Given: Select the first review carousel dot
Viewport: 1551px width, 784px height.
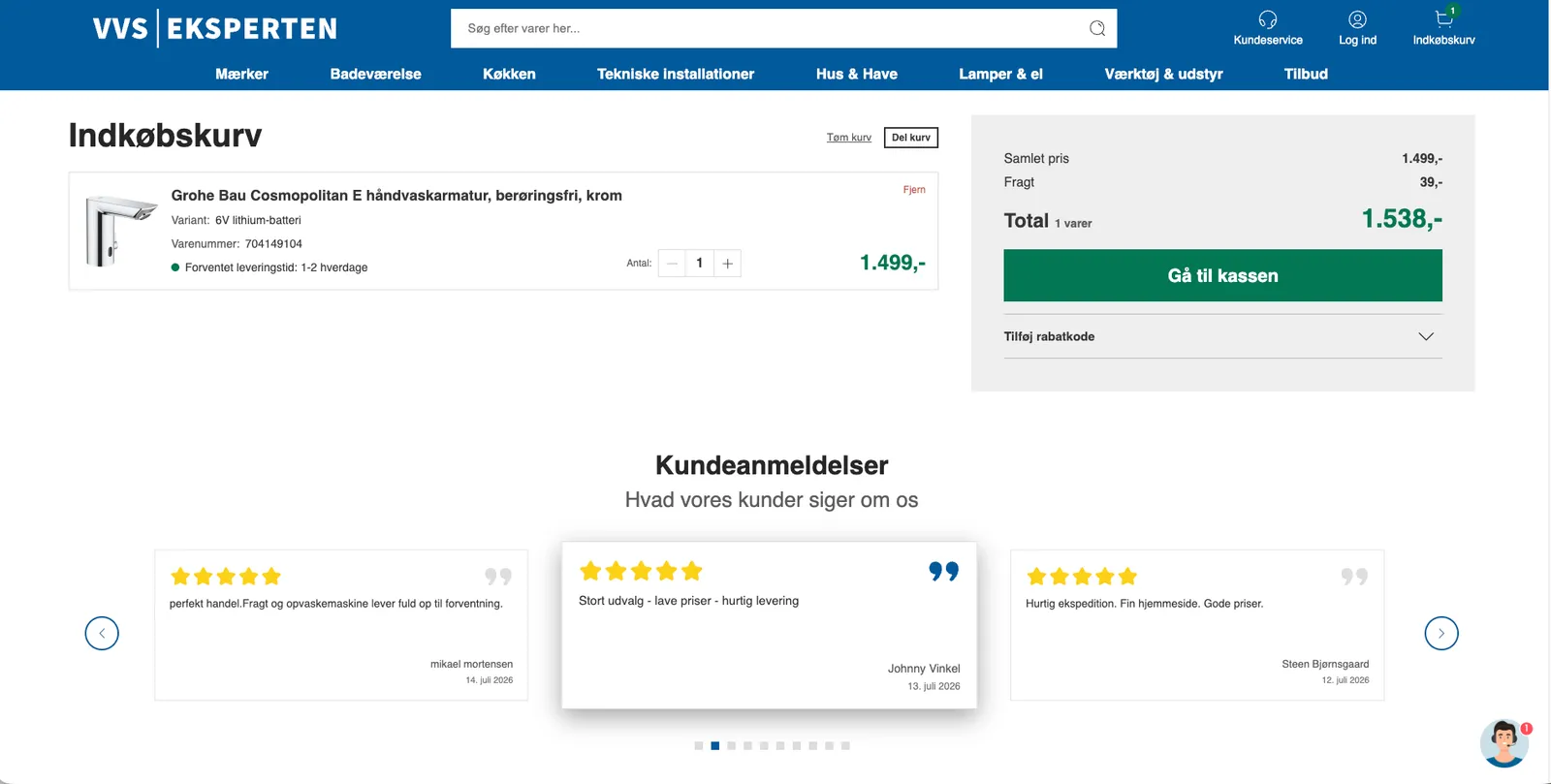Looking at the screenshot, I should (699, 746).
